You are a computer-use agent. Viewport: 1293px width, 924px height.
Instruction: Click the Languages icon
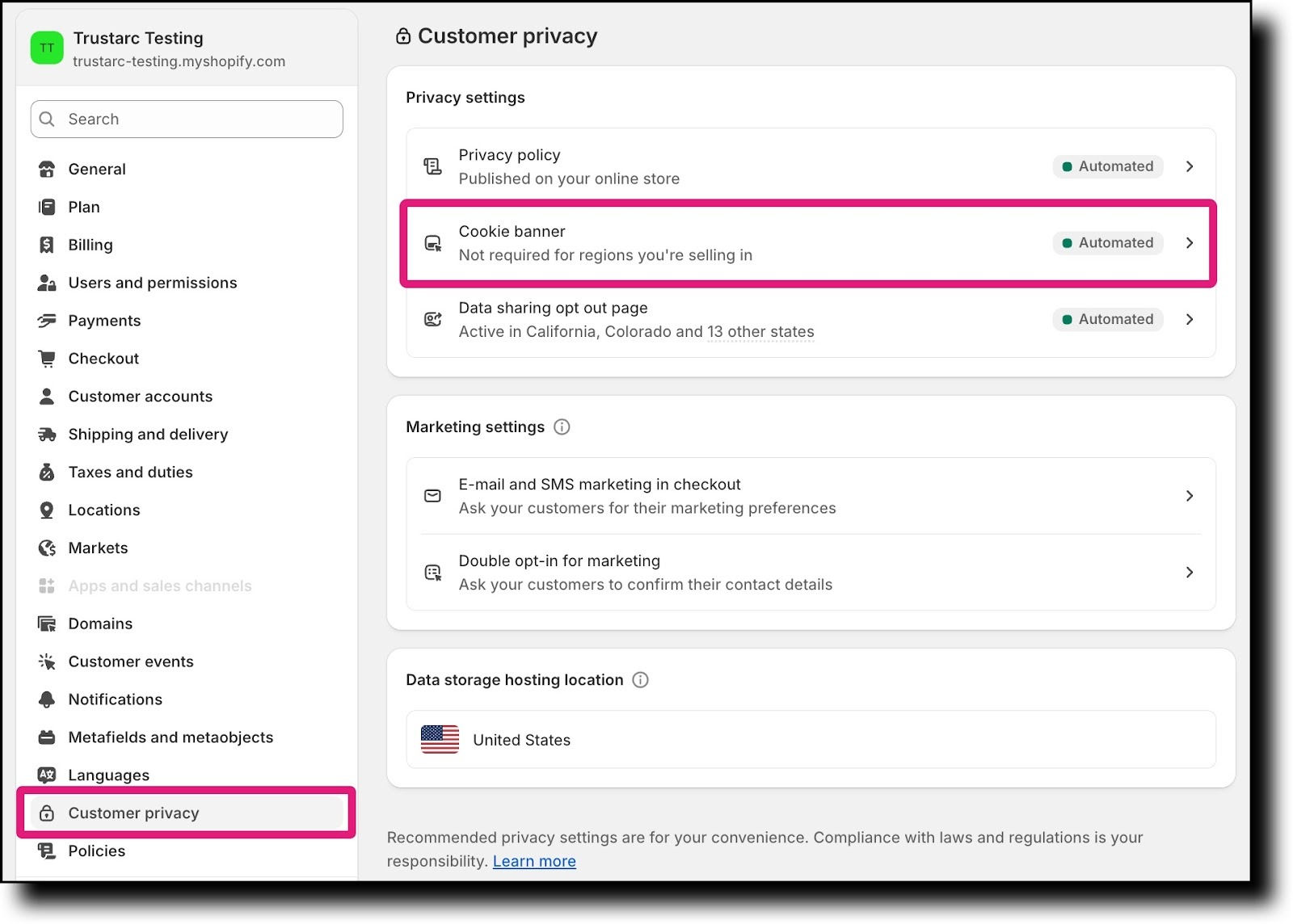coord(47,776)
